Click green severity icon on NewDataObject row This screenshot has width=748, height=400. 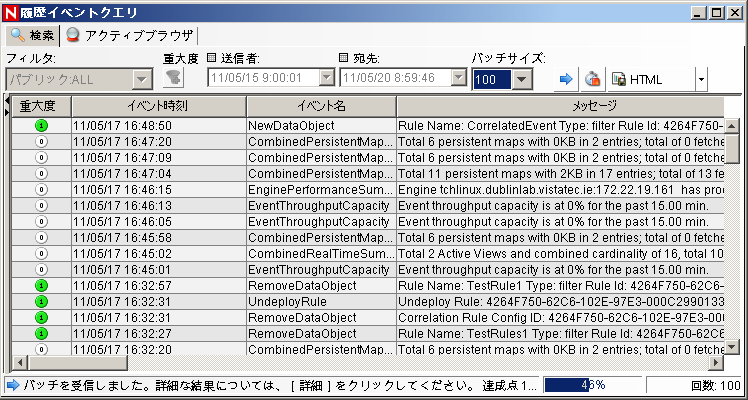point(41,126)
